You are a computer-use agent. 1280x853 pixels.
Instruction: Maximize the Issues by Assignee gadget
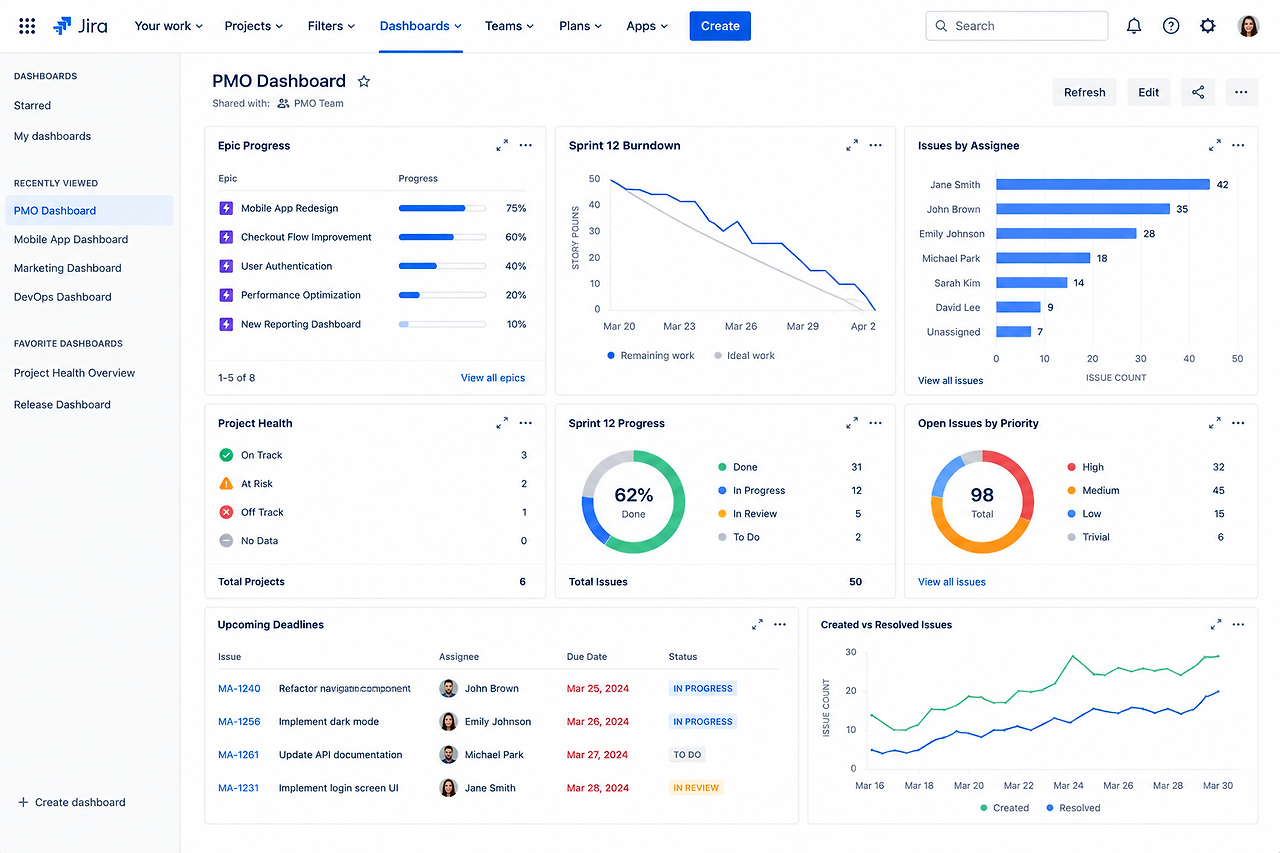1215,146
